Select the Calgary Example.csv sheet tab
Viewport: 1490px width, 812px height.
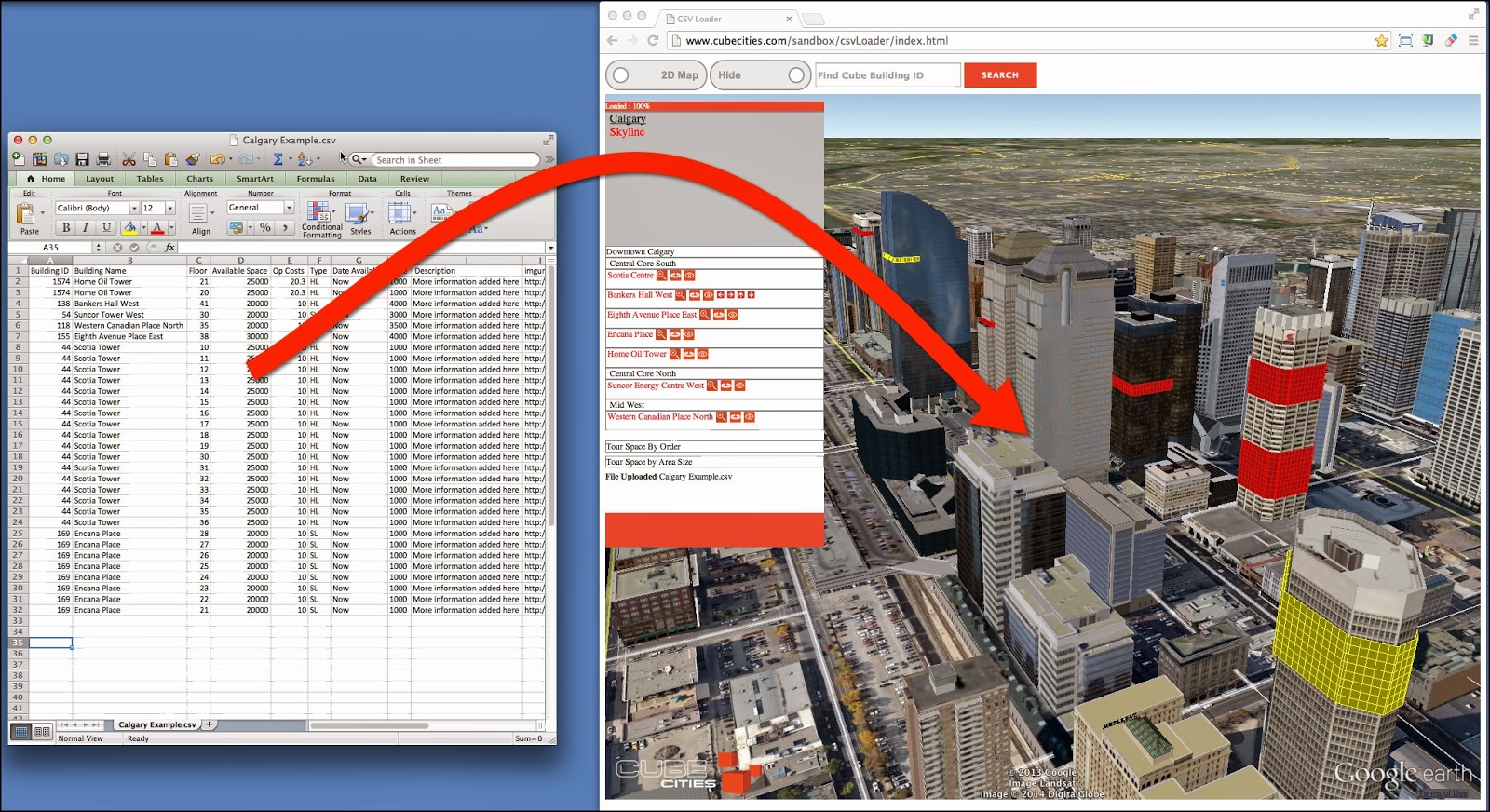tap(157, 724)
